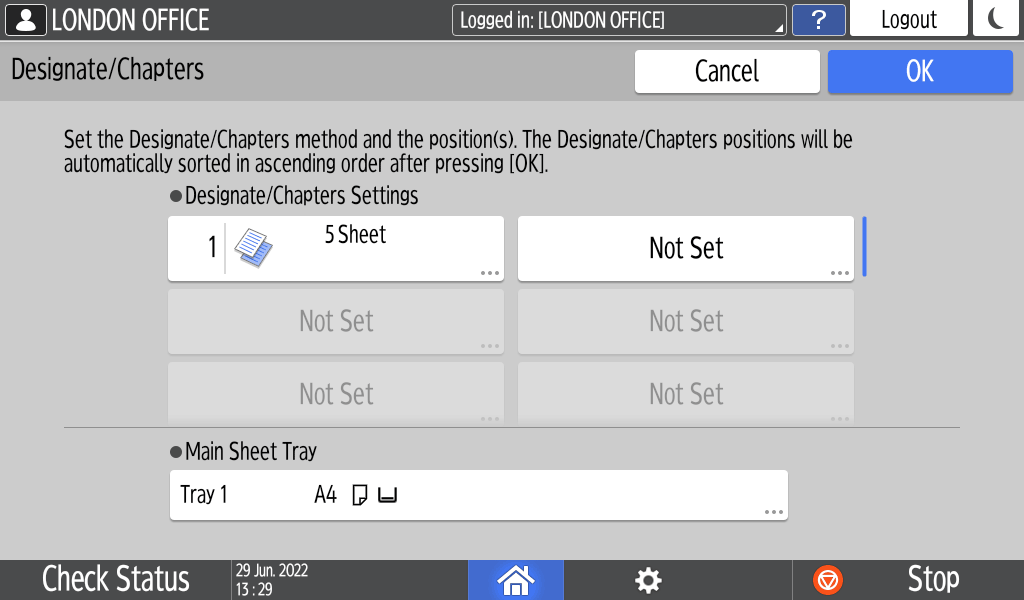Click the blue chapter list scrollbar

864,247
